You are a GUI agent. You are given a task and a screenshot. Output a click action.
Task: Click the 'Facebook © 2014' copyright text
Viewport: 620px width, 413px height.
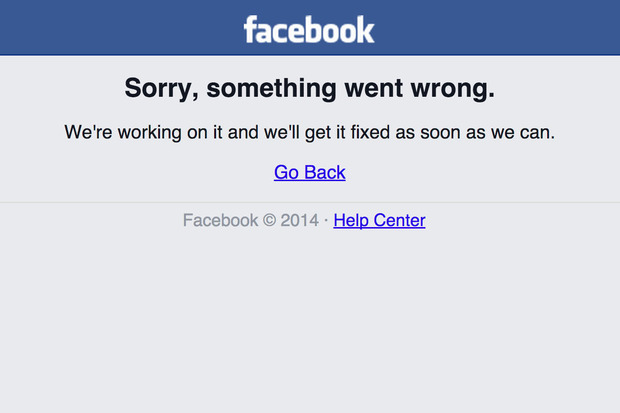pyautogui.click(x=251, y=220)
